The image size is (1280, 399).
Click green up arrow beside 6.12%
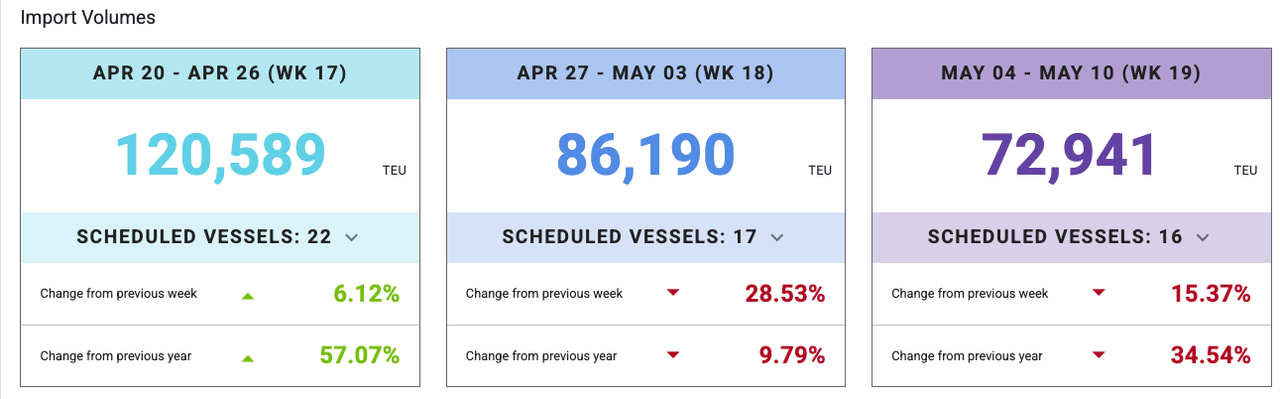tap(248, 295)
